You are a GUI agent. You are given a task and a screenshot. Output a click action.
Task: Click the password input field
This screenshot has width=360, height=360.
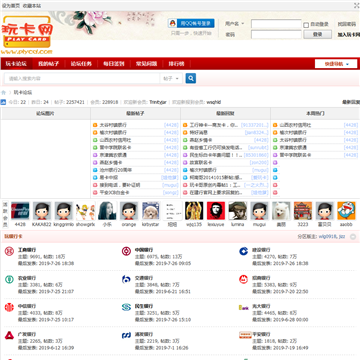(x=276, y=34)
